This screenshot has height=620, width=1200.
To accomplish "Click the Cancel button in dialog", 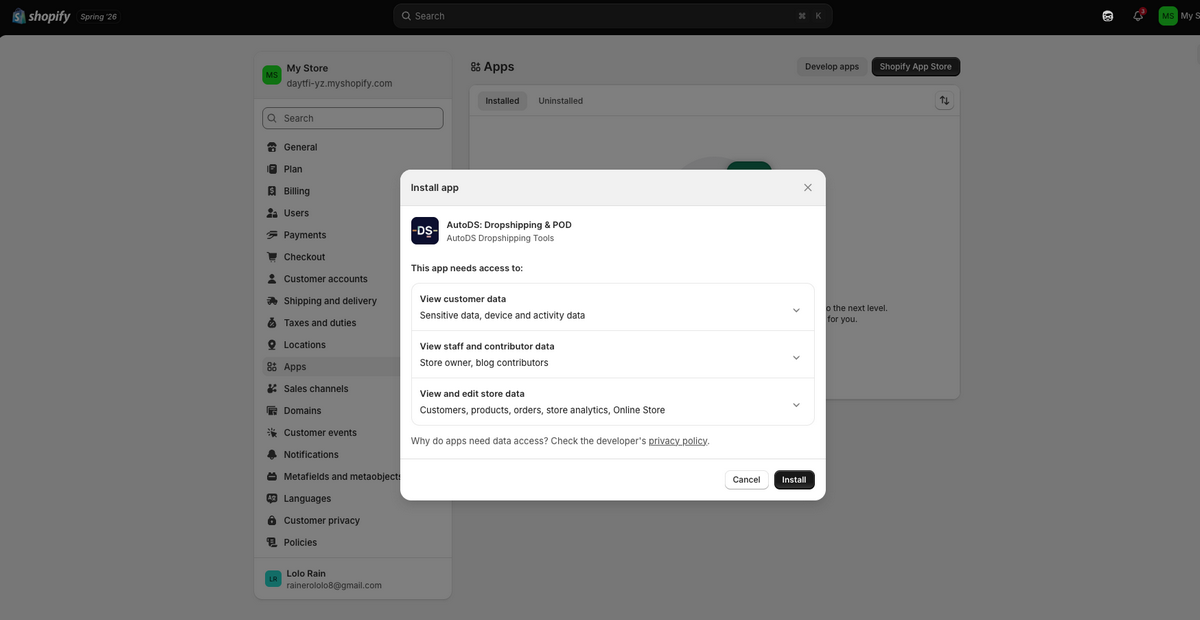I will point(746,480).
